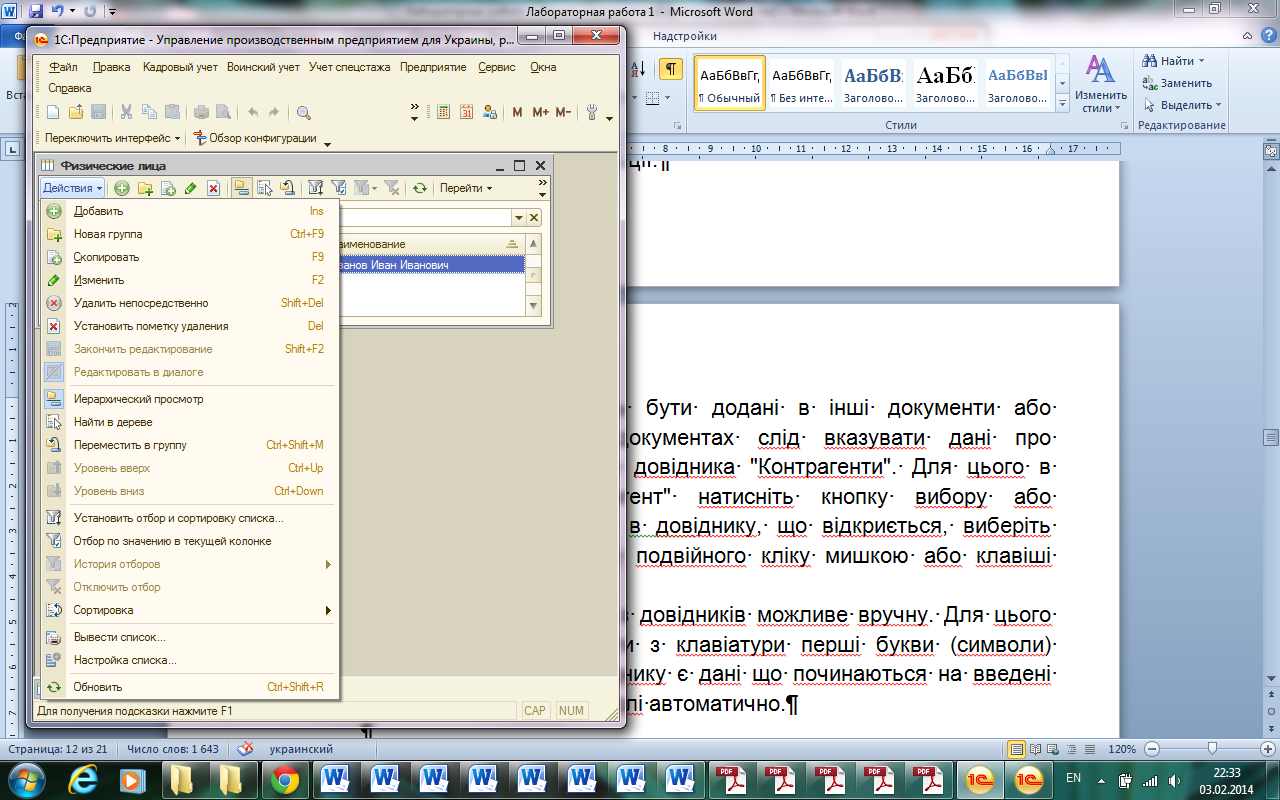Open the Найти dropdown in Word ribbon
Viewport: 1280px width, 800px height.
tap(1175, 61)
